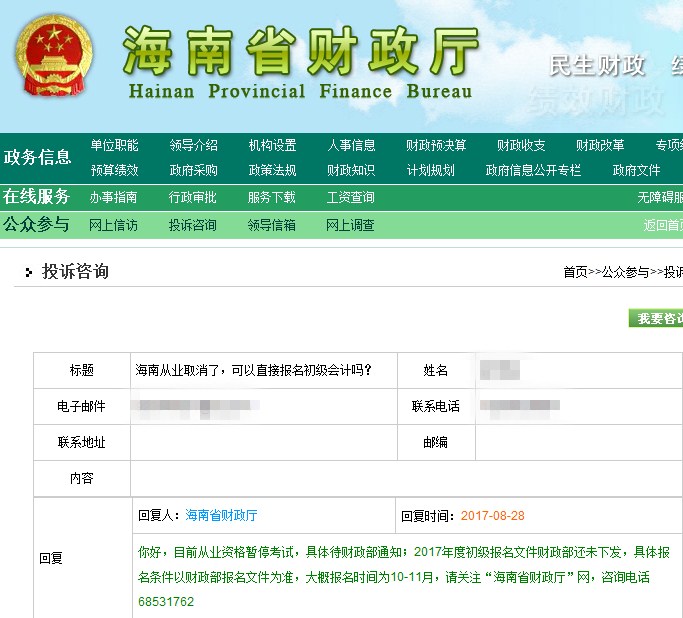The width and height of the screenshot is (683, 618).
Task: View 政策法规 page
Action: (272, 170)
